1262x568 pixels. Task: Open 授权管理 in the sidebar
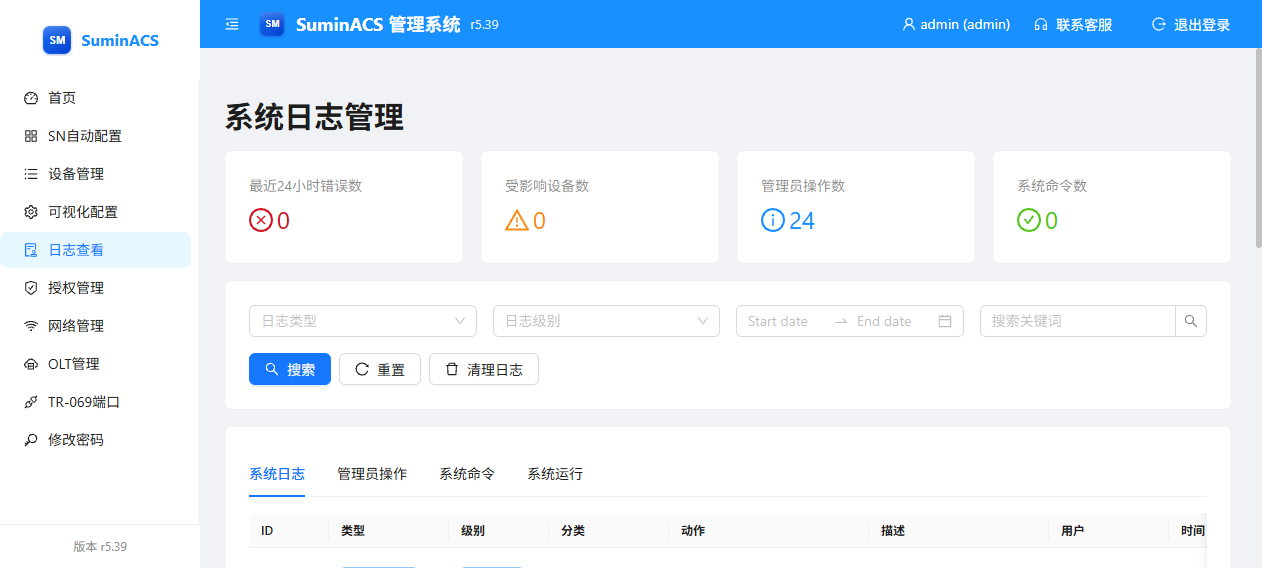[x=95, y=288]
